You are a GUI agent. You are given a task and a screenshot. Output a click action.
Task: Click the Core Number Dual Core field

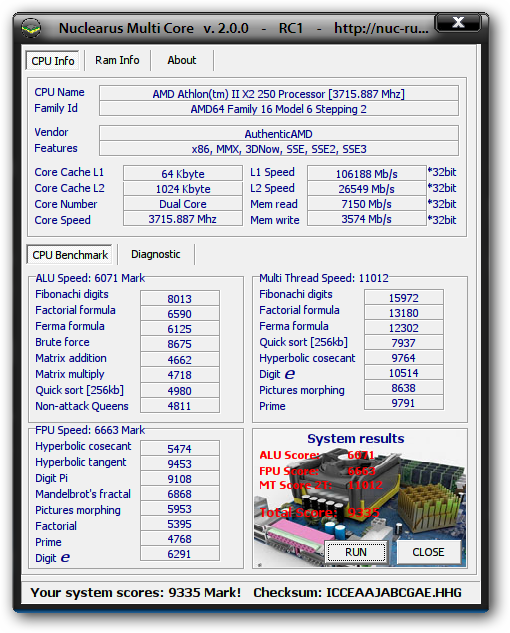click(183, 204)
